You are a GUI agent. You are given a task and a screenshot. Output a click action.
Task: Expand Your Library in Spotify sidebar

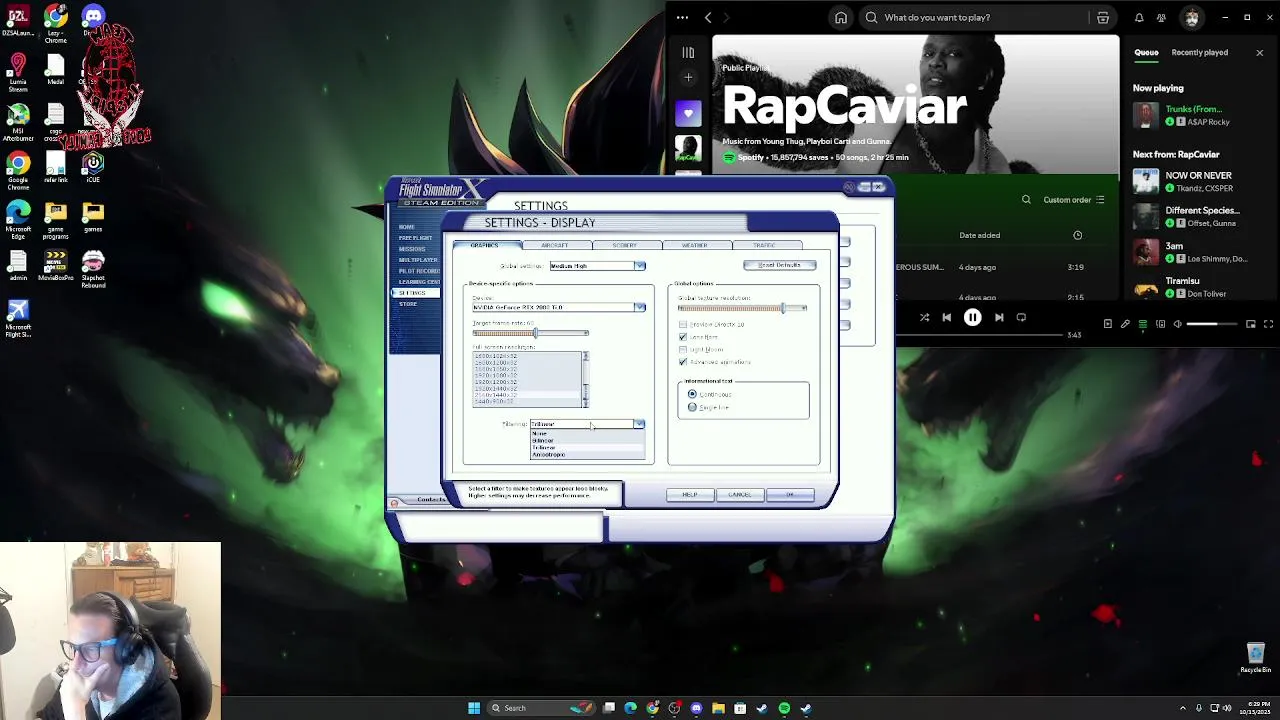688,52
